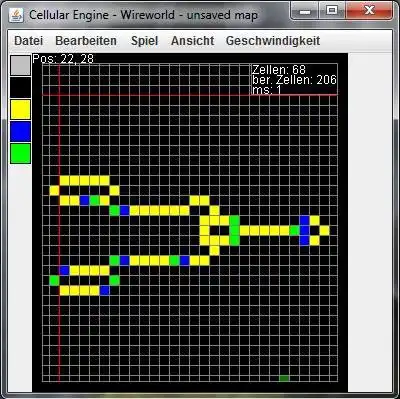Open the Bearbeiten menu

coord(86,41)
